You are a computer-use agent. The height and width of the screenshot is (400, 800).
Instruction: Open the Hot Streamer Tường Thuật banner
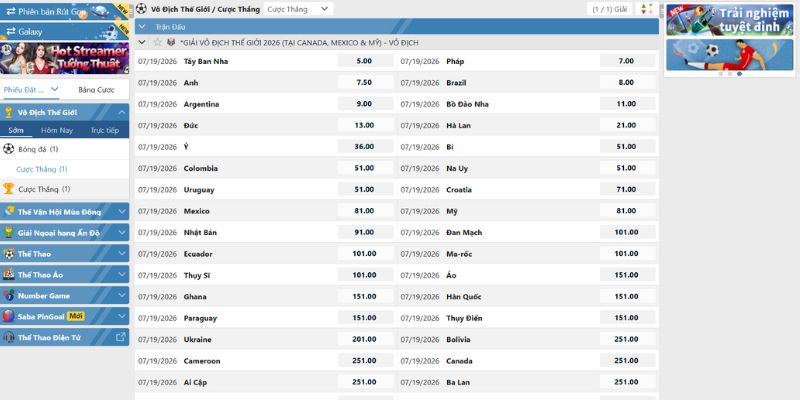(x=64, y=58)
